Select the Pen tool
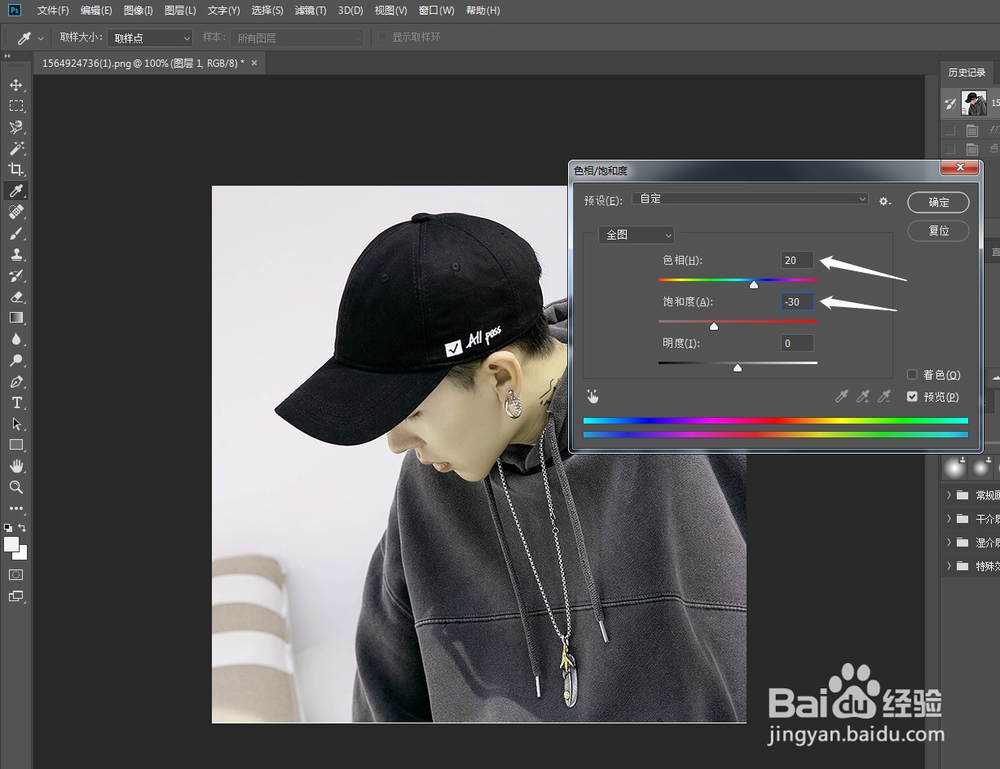This screenshot has height=769, width=1000. pyautogui.click(x=16, y=382)
